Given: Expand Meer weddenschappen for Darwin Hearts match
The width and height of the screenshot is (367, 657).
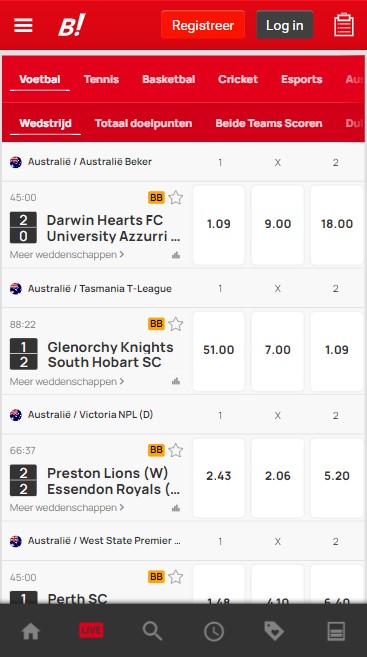Looking at the screenshot, I should [x=67, y=254].
